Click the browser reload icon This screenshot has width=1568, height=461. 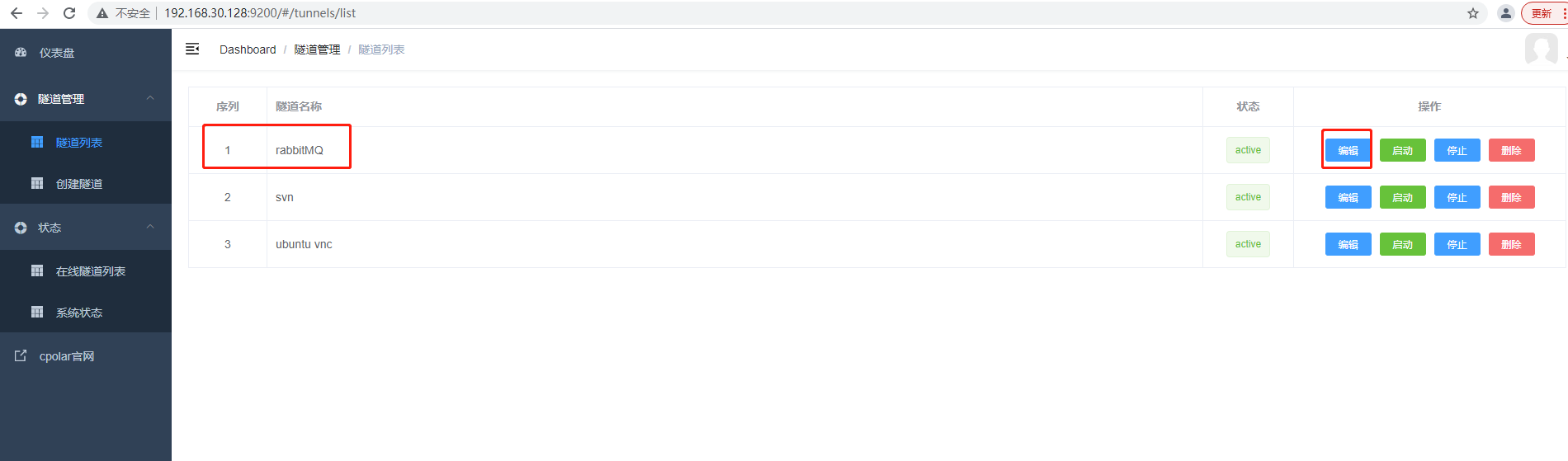(69, 13)
